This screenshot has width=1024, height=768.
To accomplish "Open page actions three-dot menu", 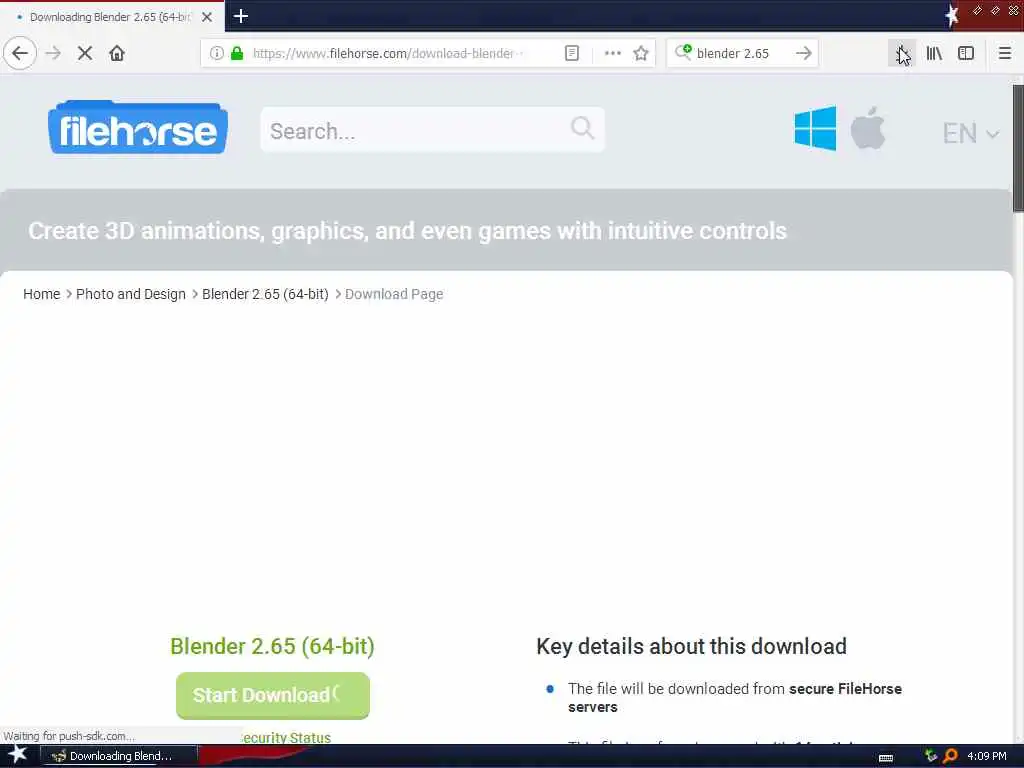I will [x=613, y=53].
